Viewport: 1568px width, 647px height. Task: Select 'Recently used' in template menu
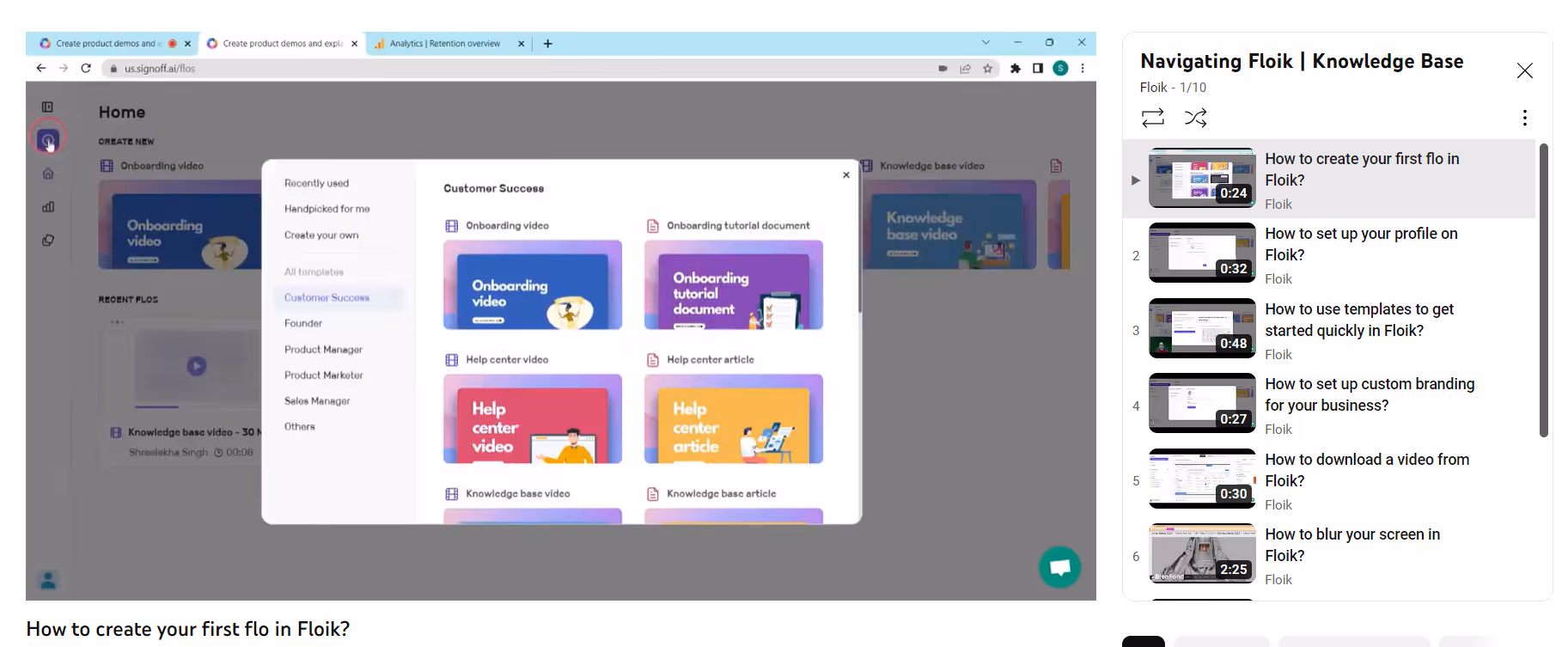click(316, 183)
